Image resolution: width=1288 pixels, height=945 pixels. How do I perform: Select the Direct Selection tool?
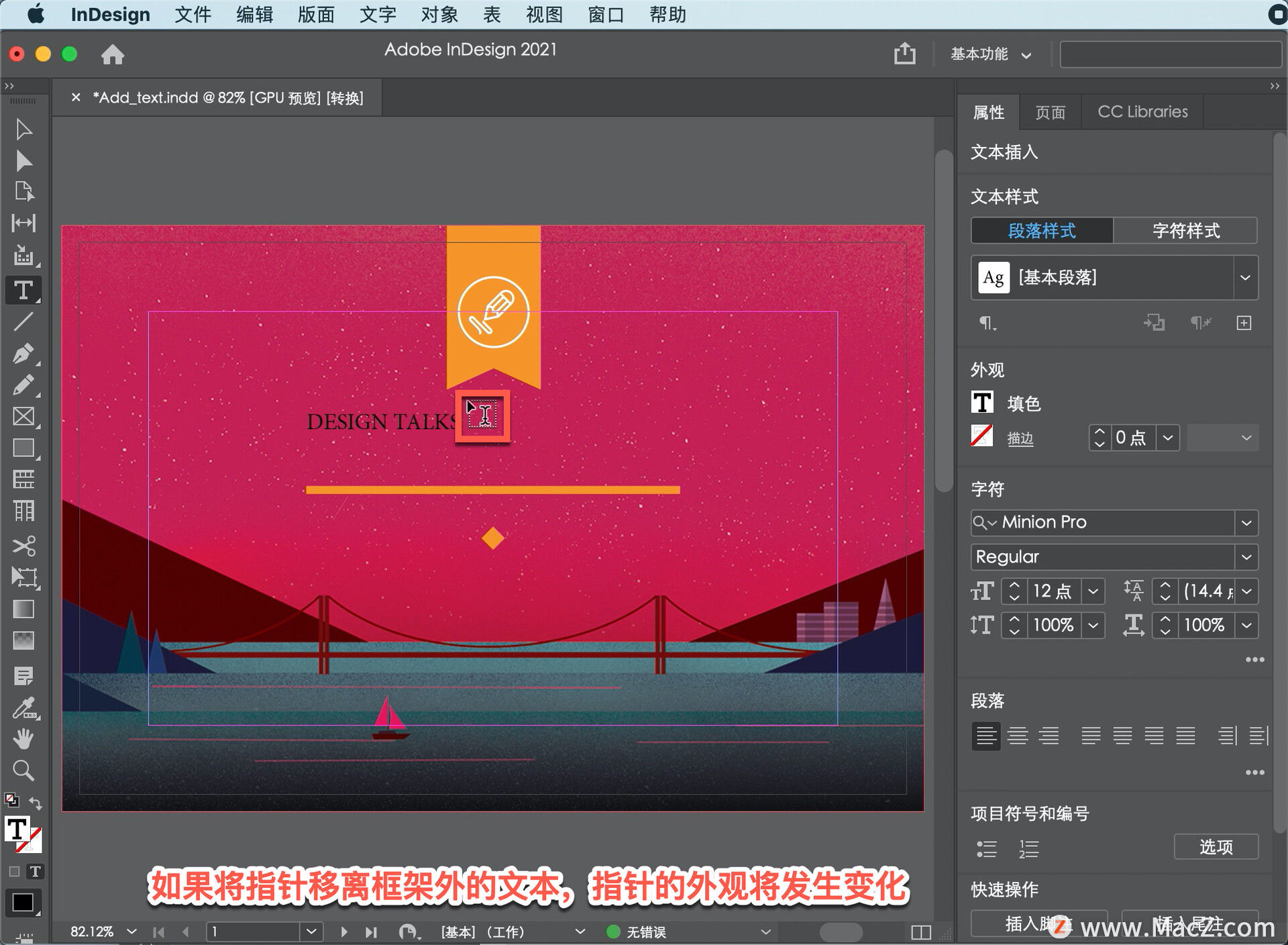coord(23,160)
